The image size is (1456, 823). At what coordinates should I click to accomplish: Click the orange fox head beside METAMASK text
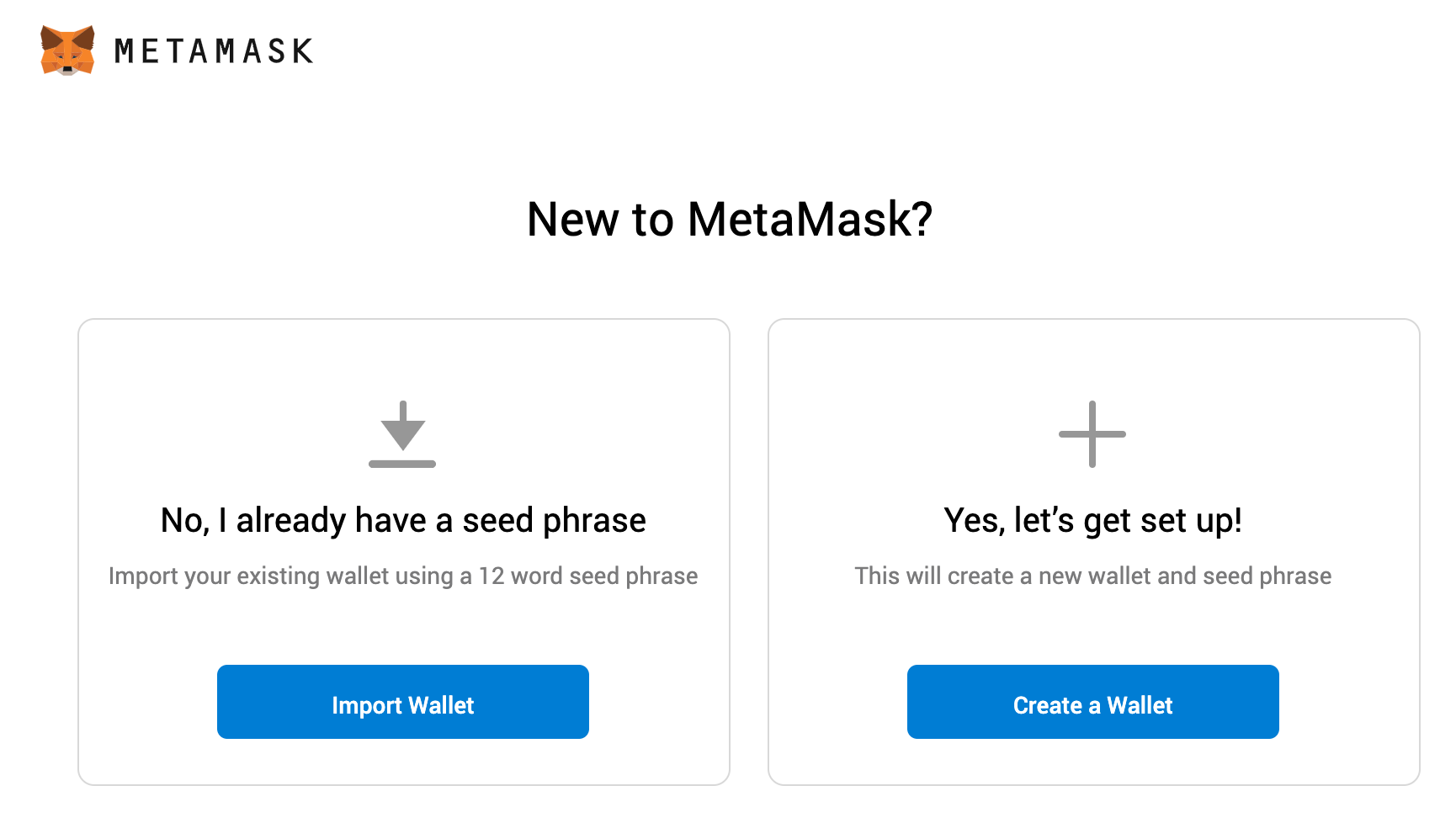[x=67, y=50]
